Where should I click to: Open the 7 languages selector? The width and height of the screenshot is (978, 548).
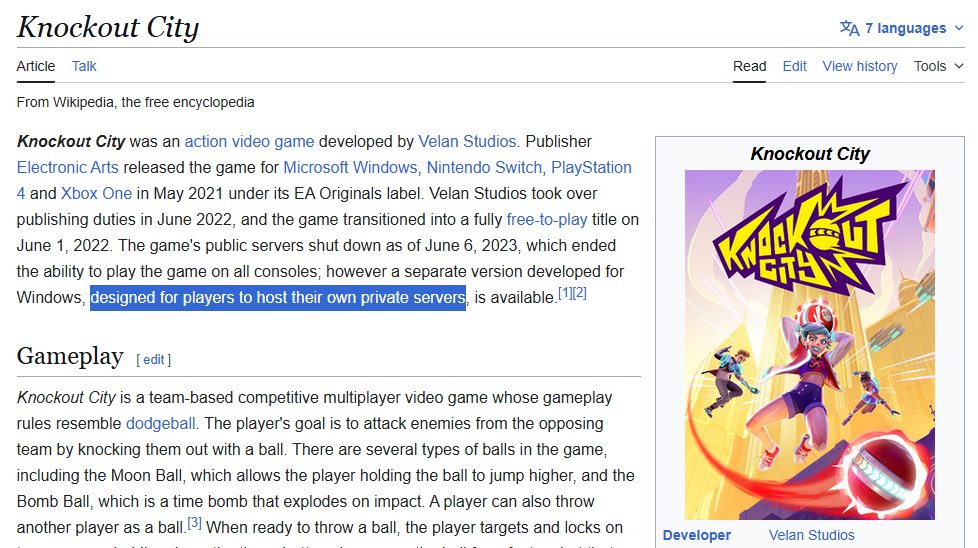[x=902, y=28]
